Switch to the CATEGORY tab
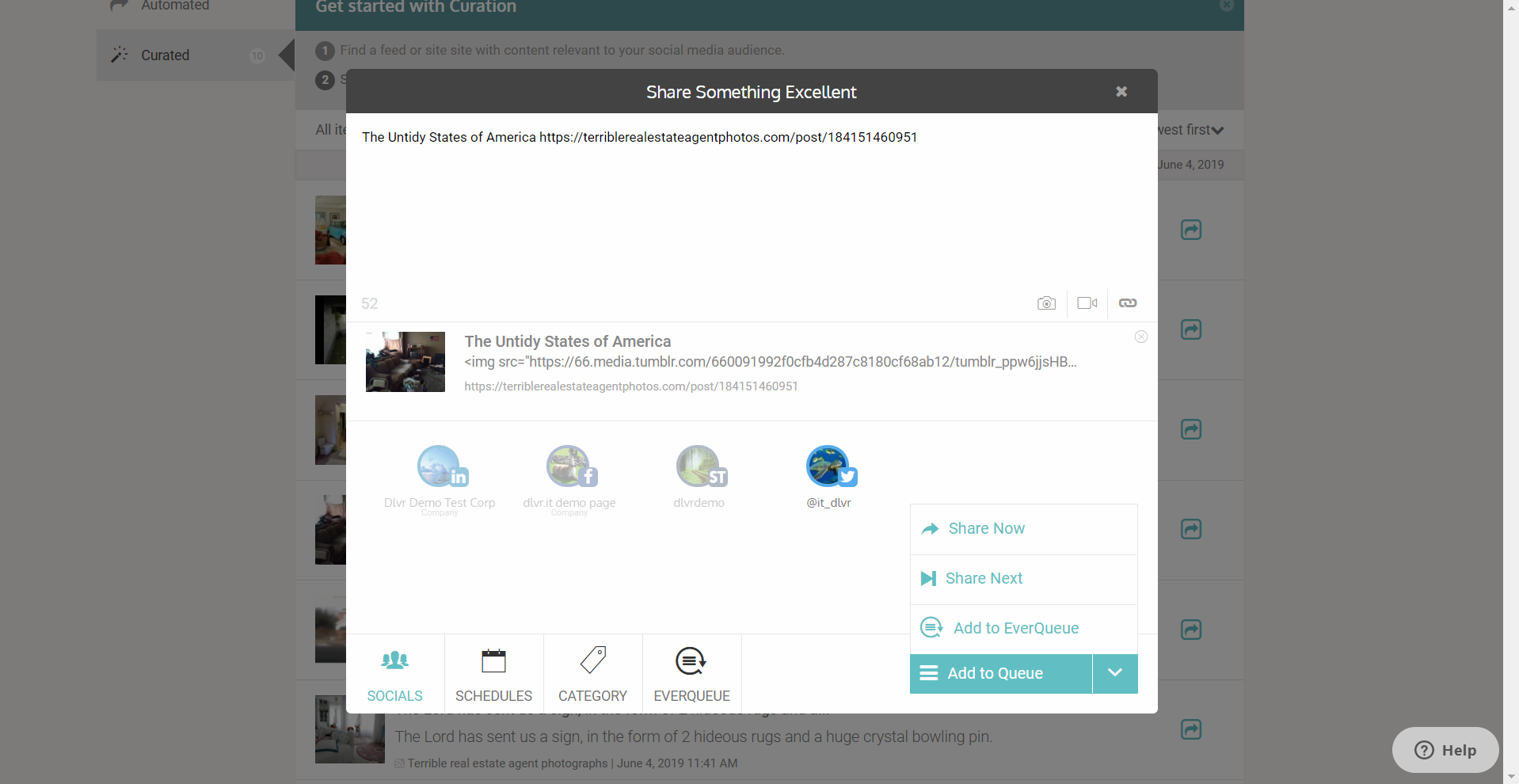 (593, 674)
